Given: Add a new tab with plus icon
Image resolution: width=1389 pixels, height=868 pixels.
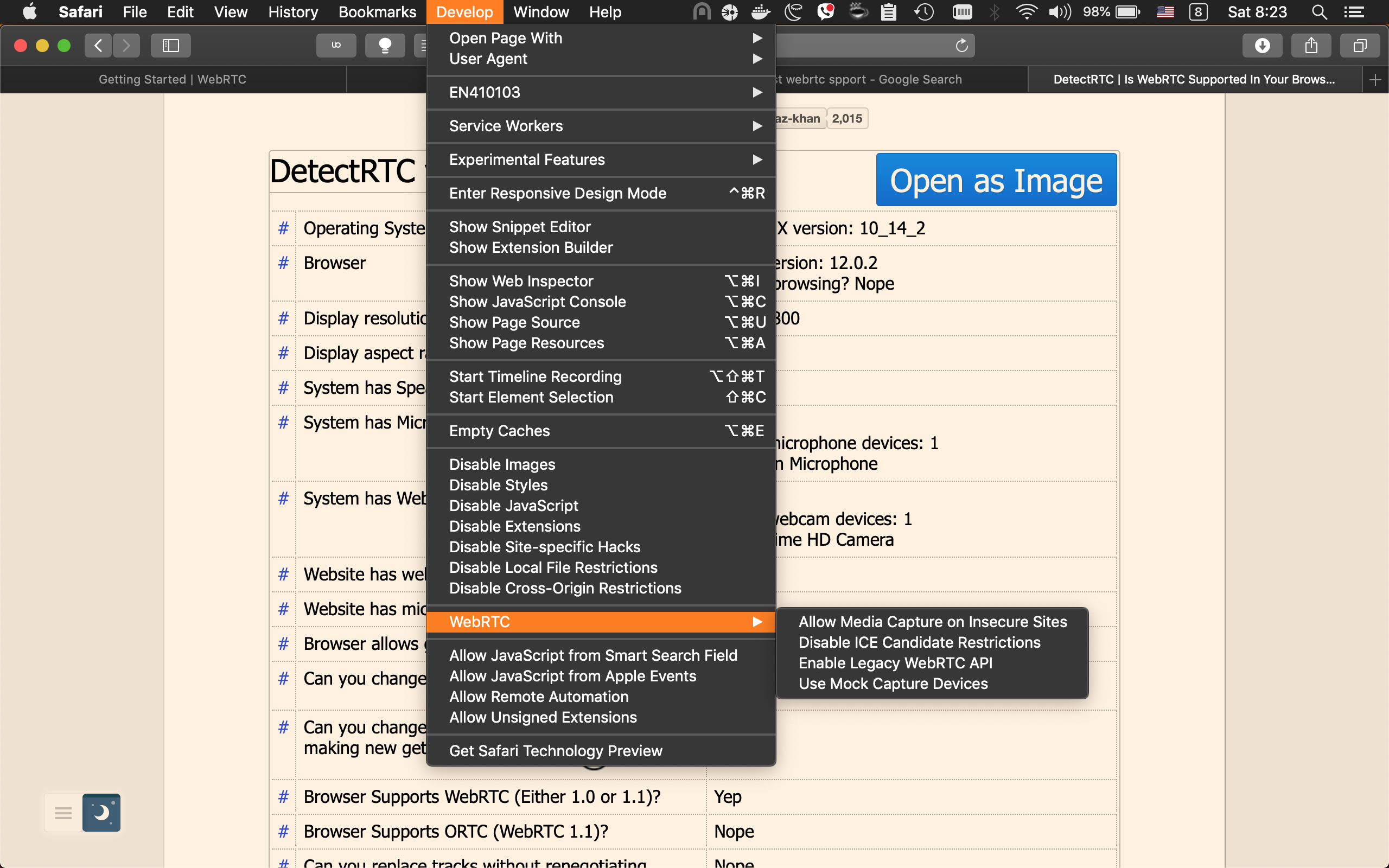Looking at the screenshot, I should [x=1375, y=80].
